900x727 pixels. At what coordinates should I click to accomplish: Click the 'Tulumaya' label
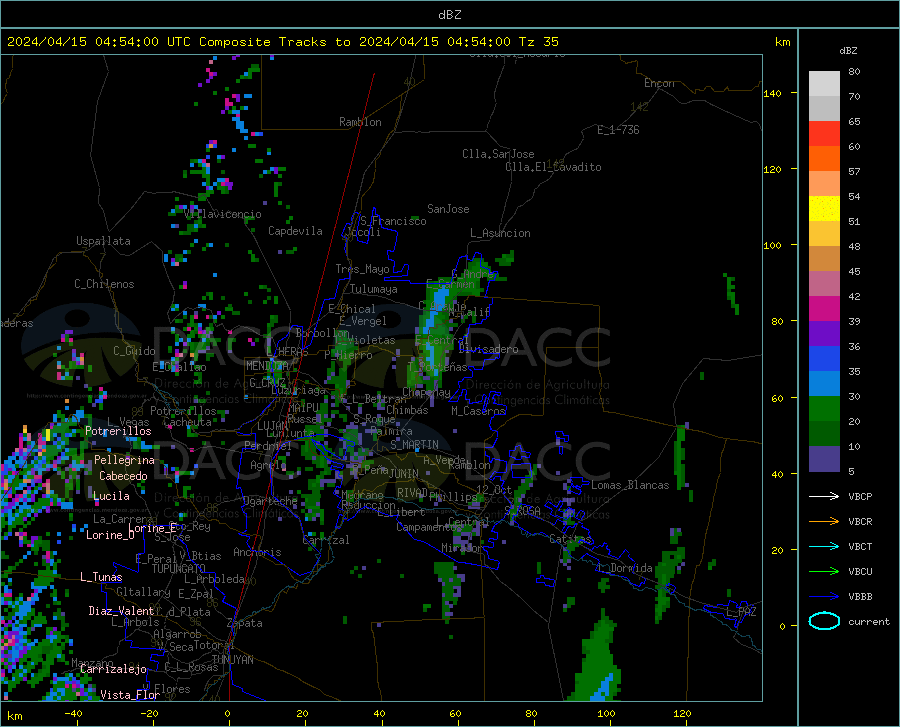[374, 289]
